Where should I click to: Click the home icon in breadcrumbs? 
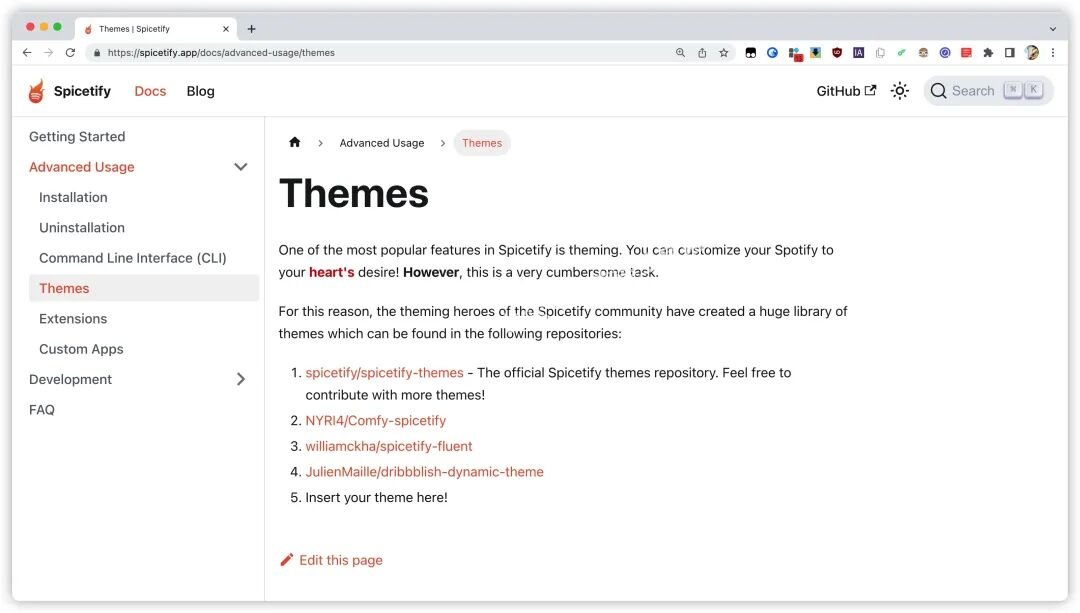point(295,143)
